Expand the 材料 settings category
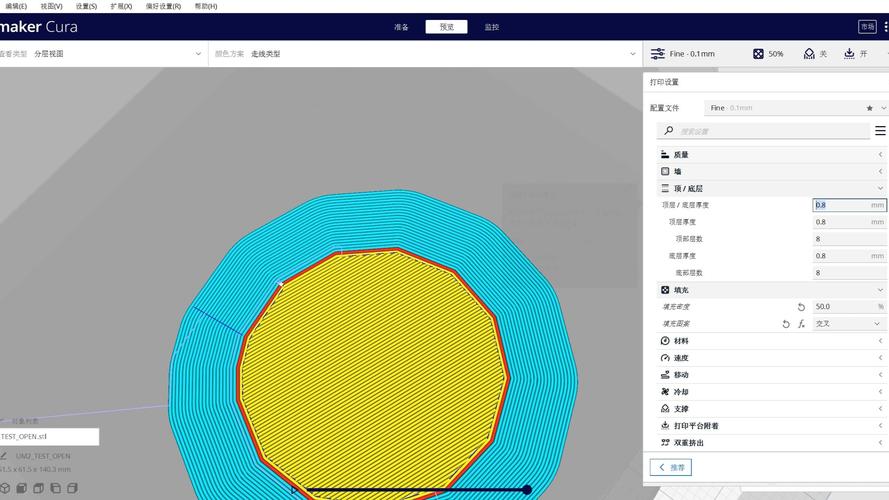The height and width of the screenshot is (500, 889). tap(880, 341)
